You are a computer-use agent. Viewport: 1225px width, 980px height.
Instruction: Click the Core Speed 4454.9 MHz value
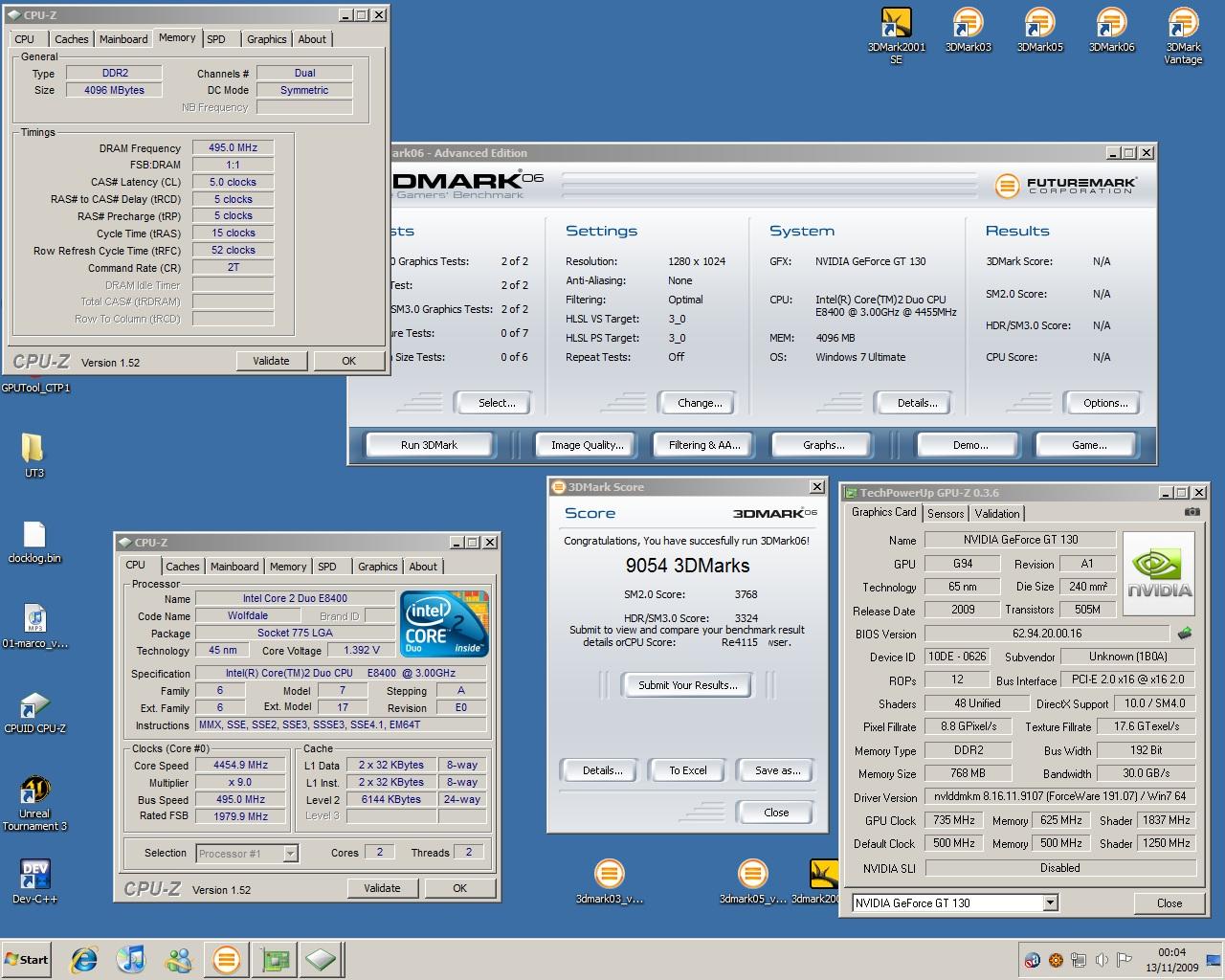pos(241,765)
